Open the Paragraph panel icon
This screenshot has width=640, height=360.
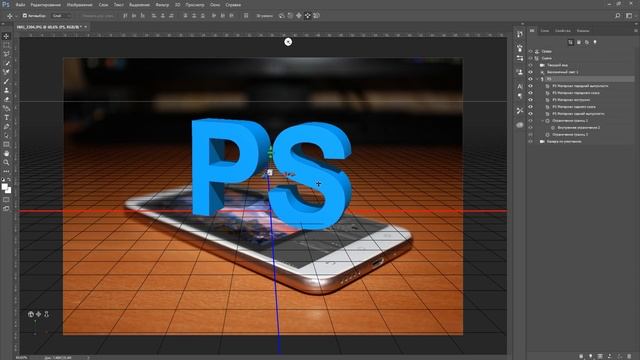tap(520, 96)
